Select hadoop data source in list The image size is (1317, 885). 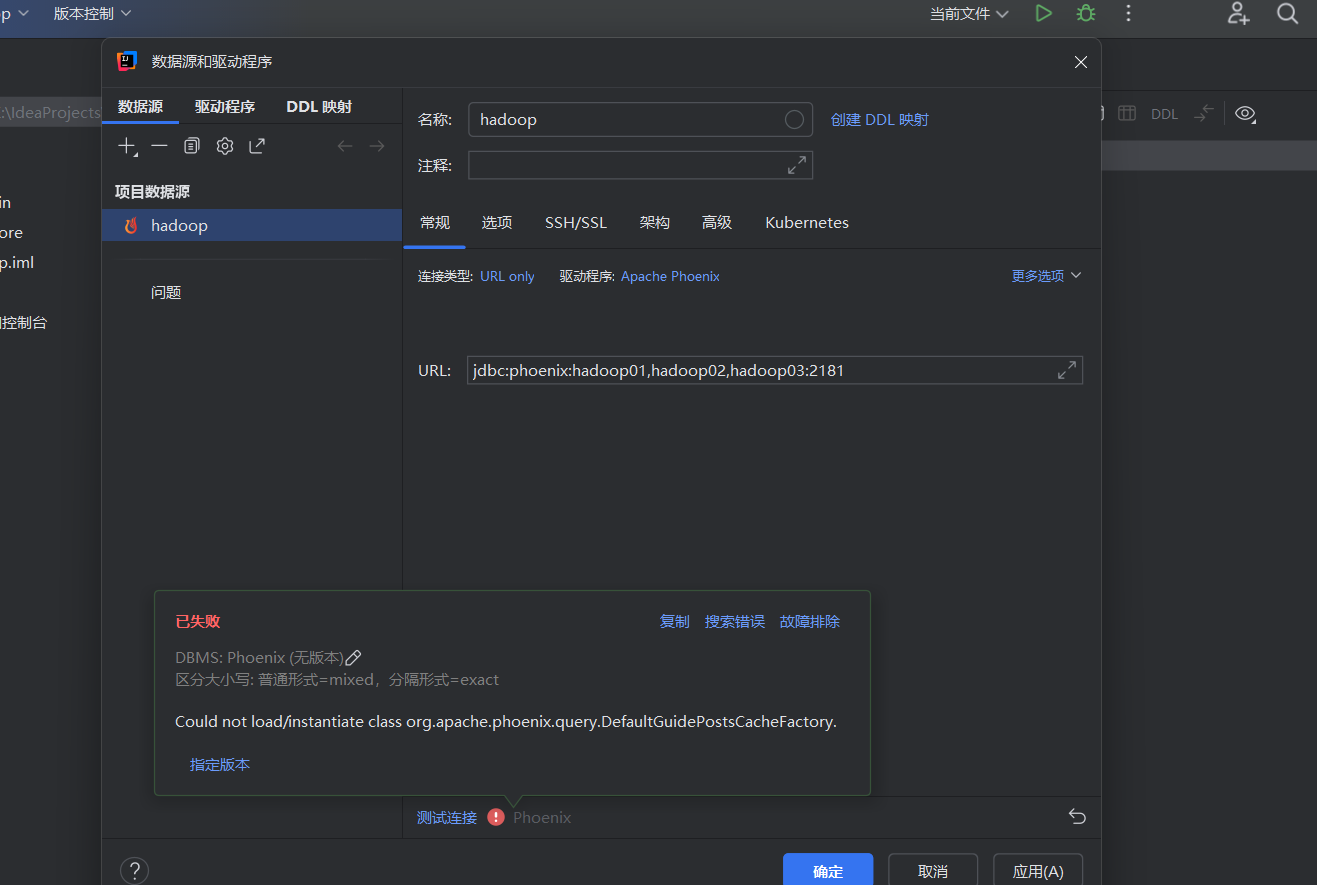(252, 225)
